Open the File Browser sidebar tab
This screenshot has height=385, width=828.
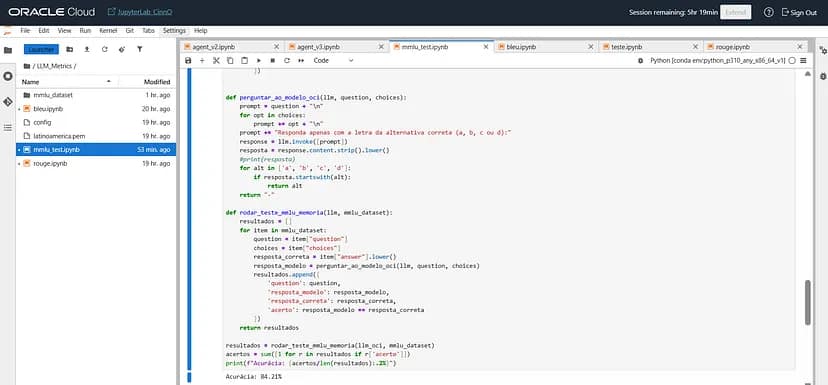point(8,51)
